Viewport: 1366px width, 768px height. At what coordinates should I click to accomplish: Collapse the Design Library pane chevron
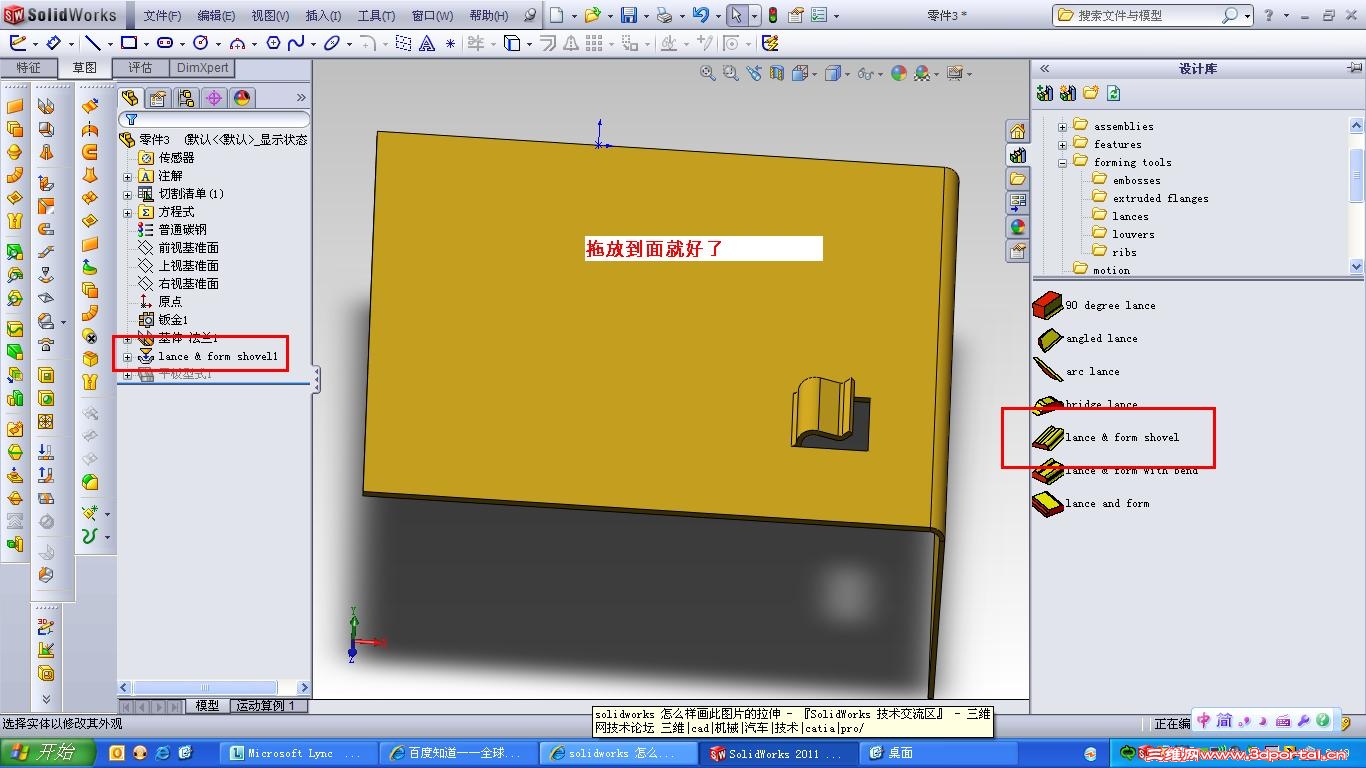1044,68
